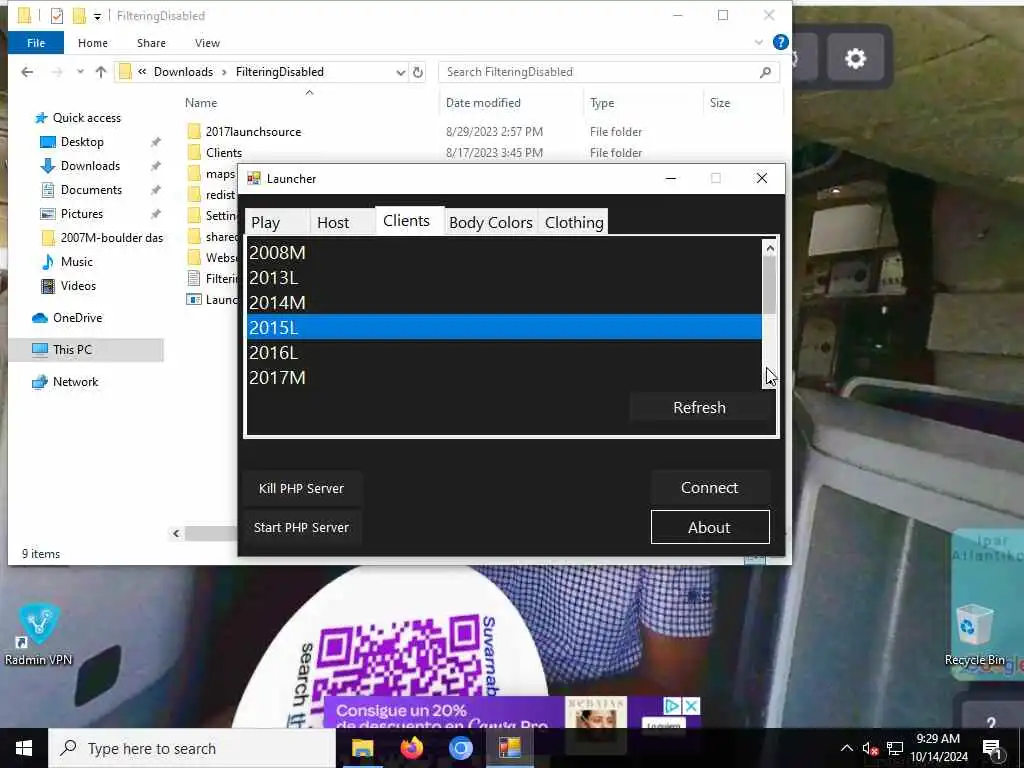Sort by Date modified column header
Image resolution: width=1024 pixels, height=768 pixels.
pyautogui.click(x=483, y=103)
